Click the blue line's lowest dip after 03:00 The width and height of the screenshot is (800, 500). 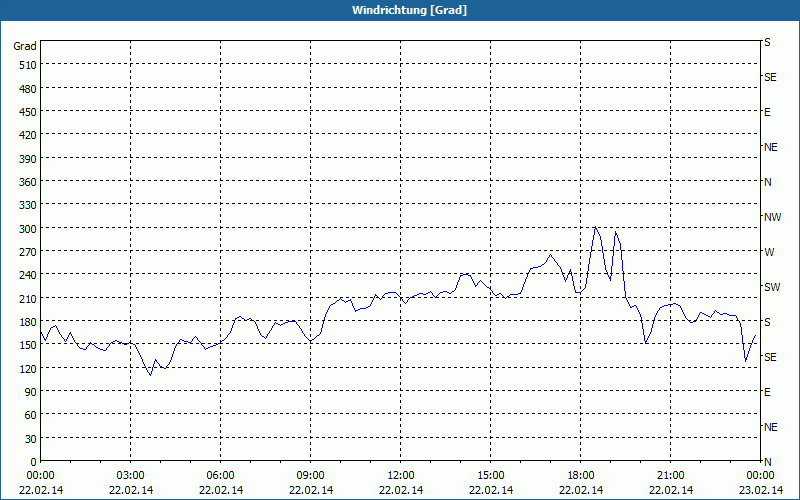(150, 375)
